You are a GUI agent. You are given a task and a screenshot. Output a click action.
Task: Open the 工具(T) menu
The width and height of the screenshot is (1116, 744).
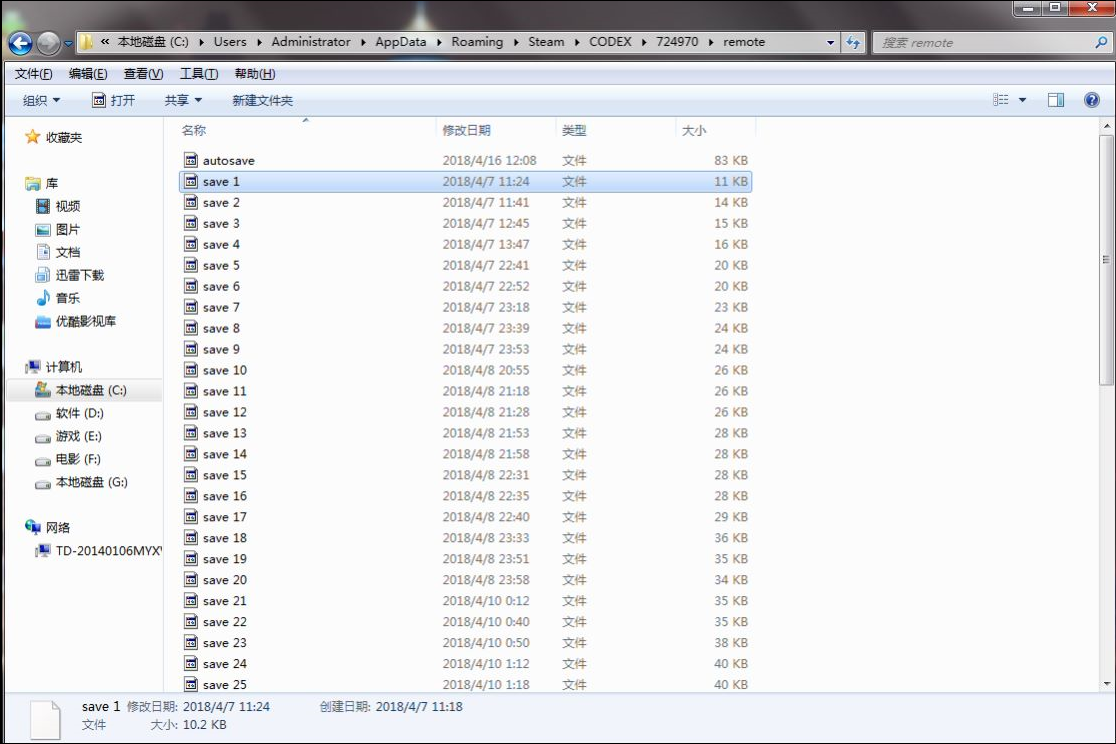point(198,74)
